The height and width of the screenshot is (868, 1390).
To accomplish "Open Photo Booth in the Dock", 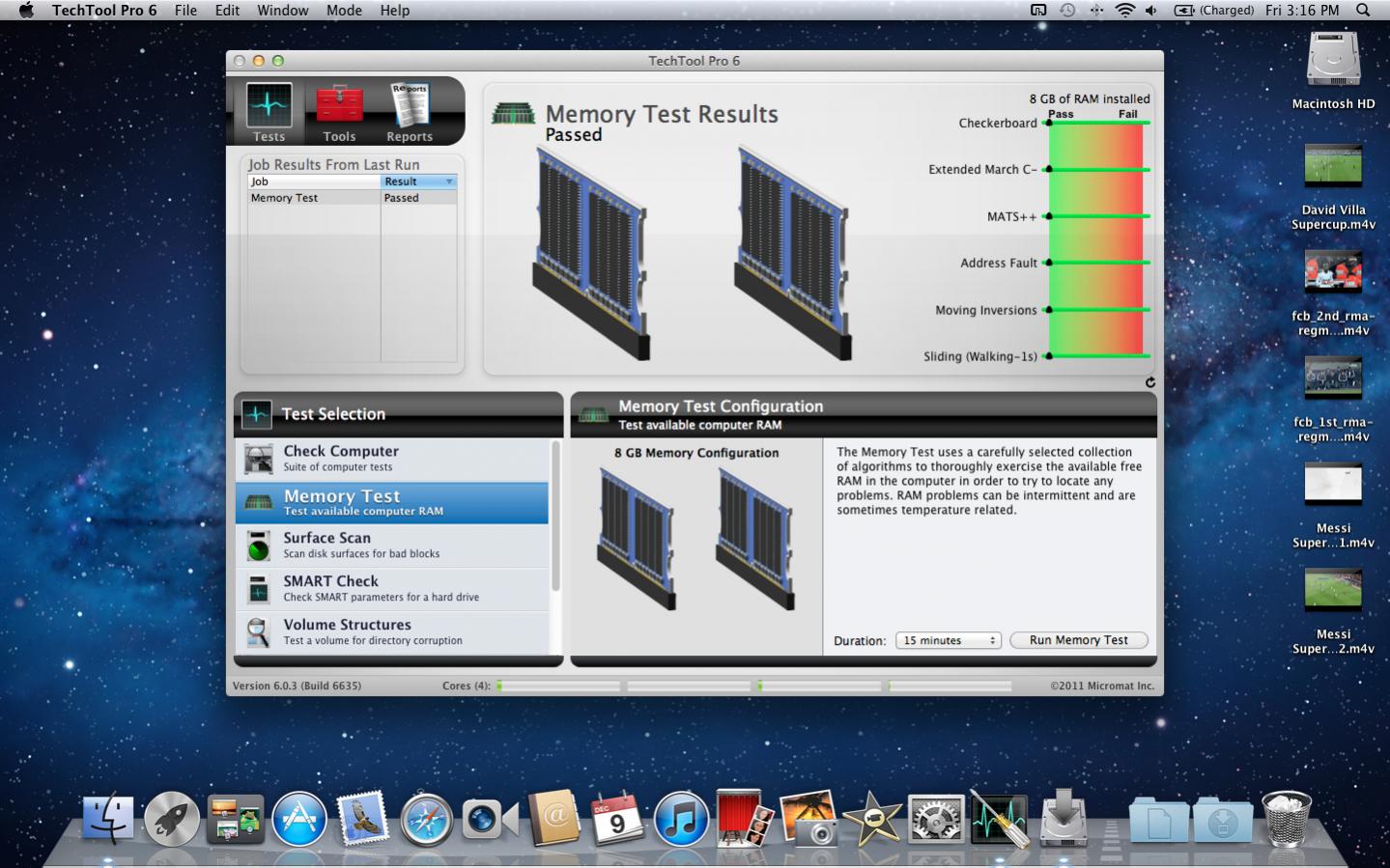I will (745, 818).
